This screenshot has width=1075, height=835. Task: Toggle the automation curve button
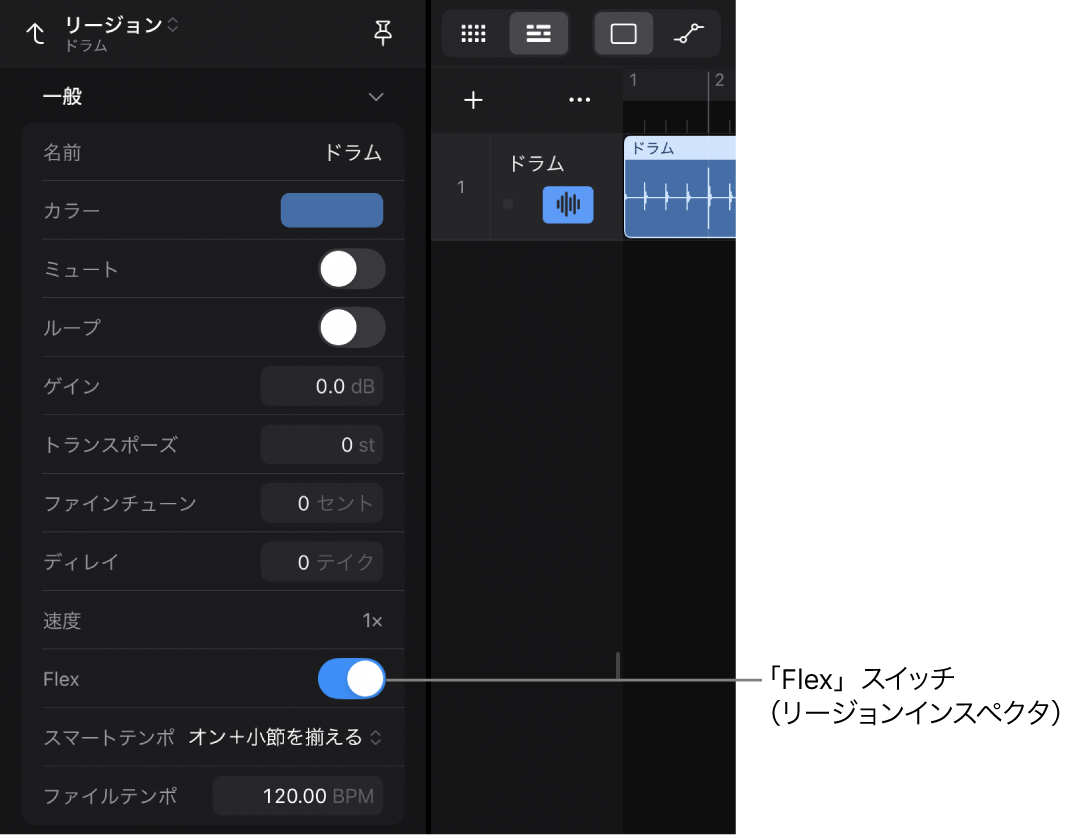[x=688, y=33]
